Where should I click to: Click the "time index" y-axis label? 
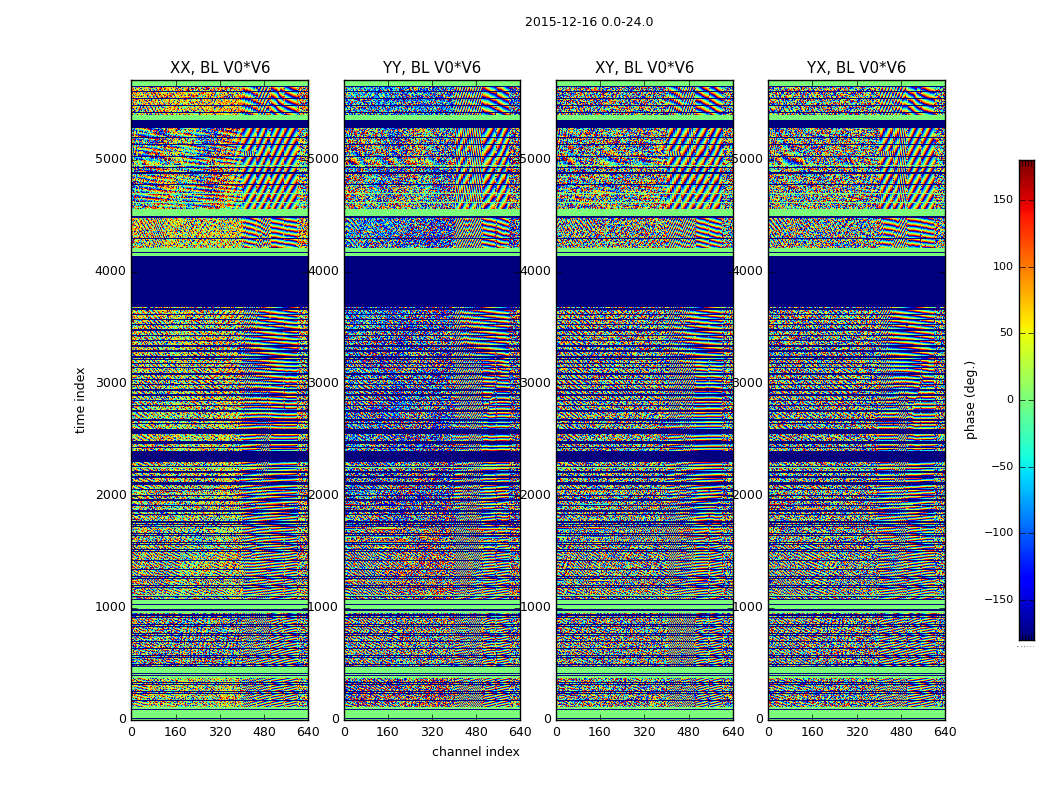click(x=80, y=400)
